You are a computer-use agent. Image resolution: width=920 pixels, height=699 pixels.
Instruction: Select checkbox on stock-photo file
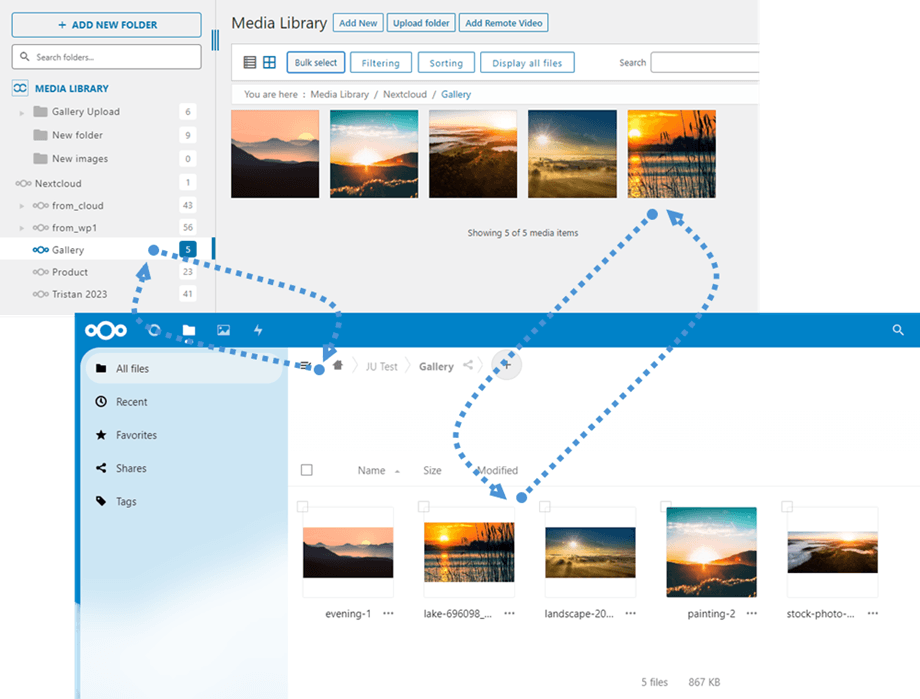(x=787, y=507)
